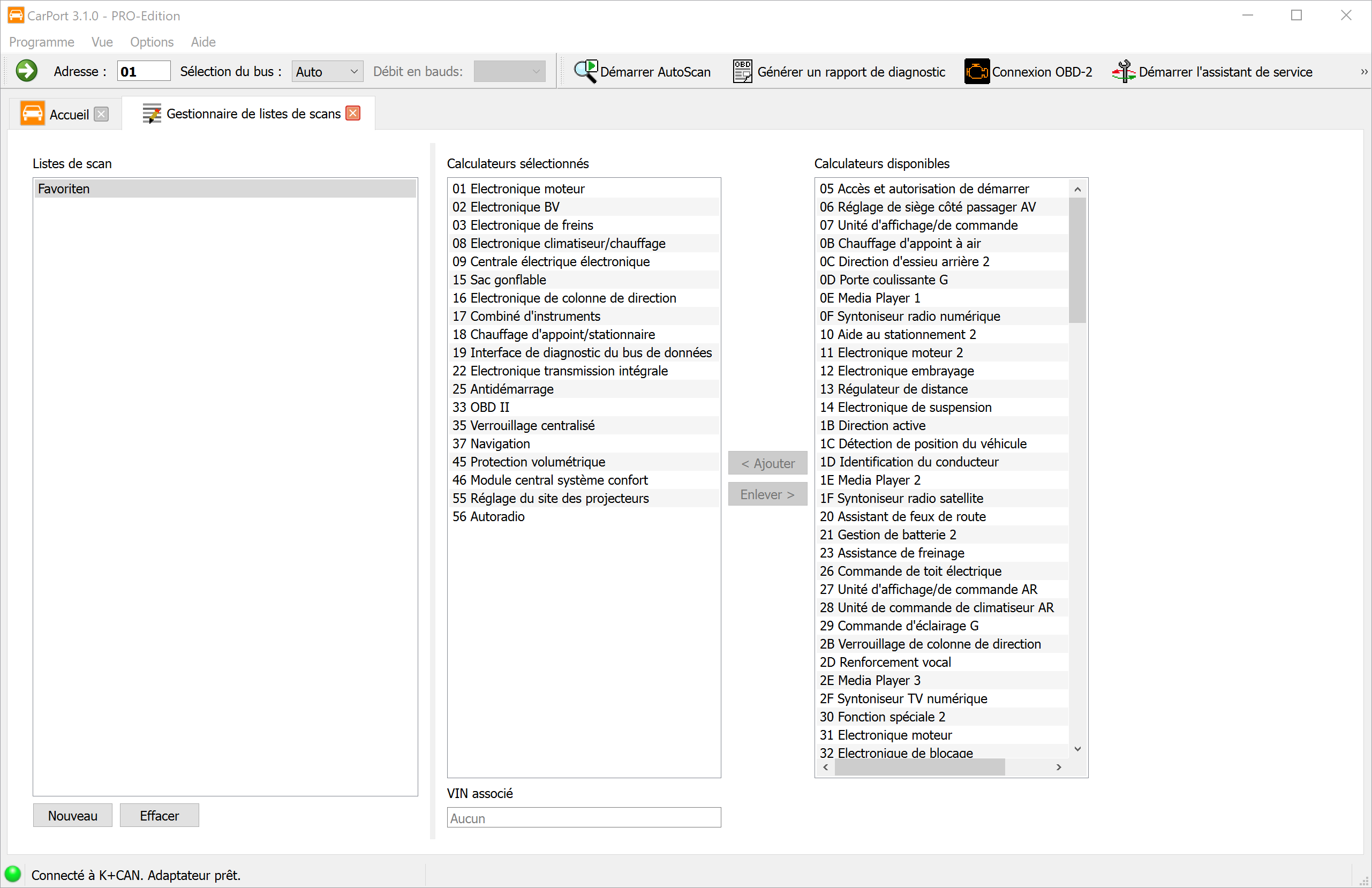Click the OBD diagnostic report icon
Image resolution: width=1372 pixels, height=888 pixels.
coord(742,70)
